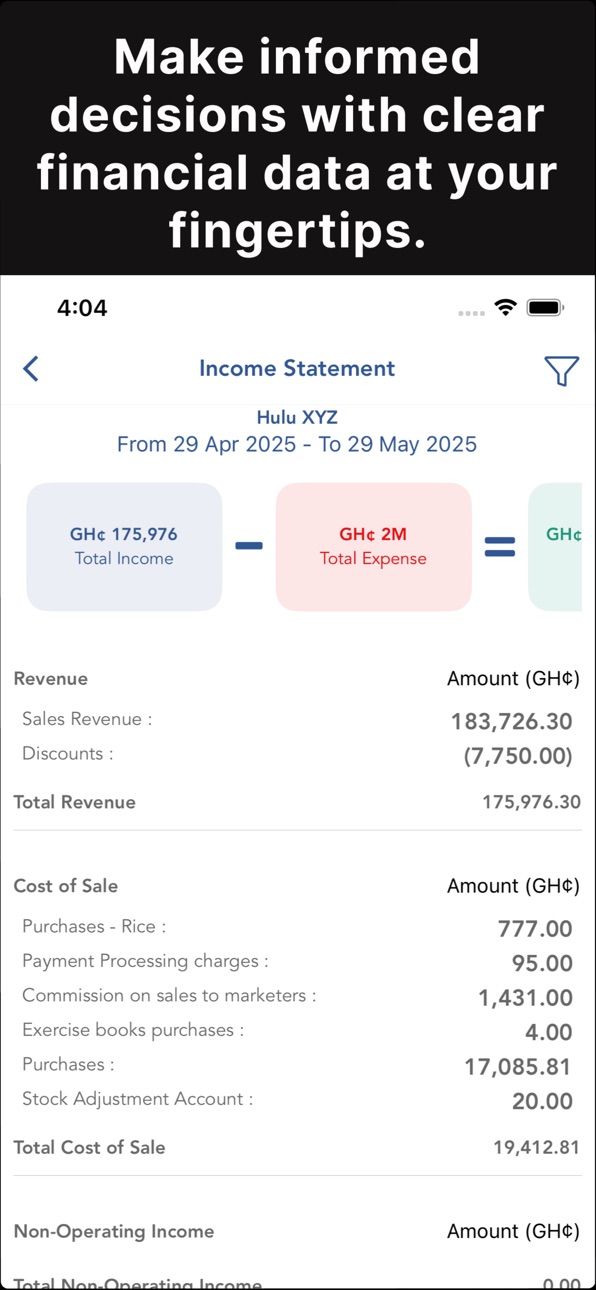Select Purchases - Rice row

point(297,928)
